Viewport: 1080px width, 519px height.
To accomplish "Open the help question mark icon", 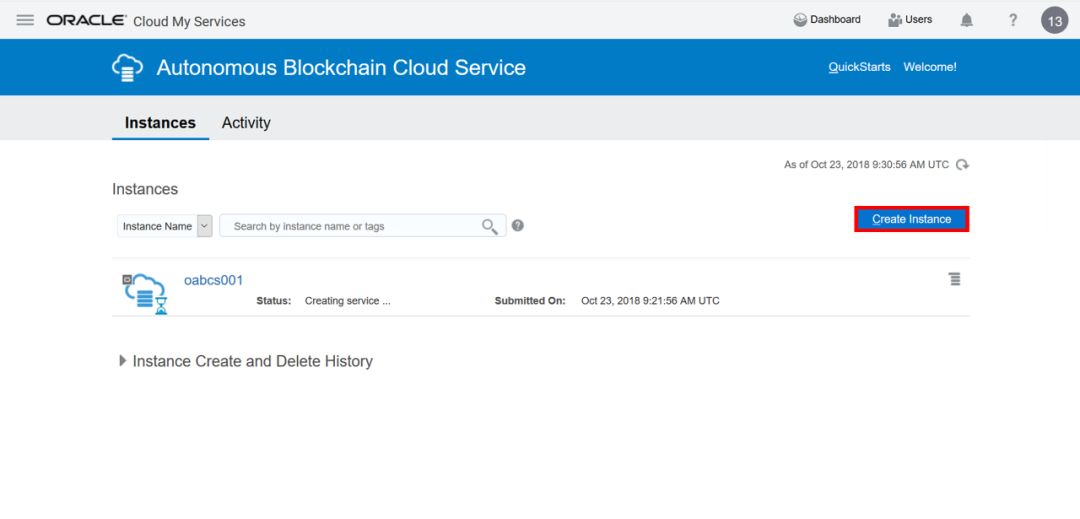I will click(x=1012, y=20).
